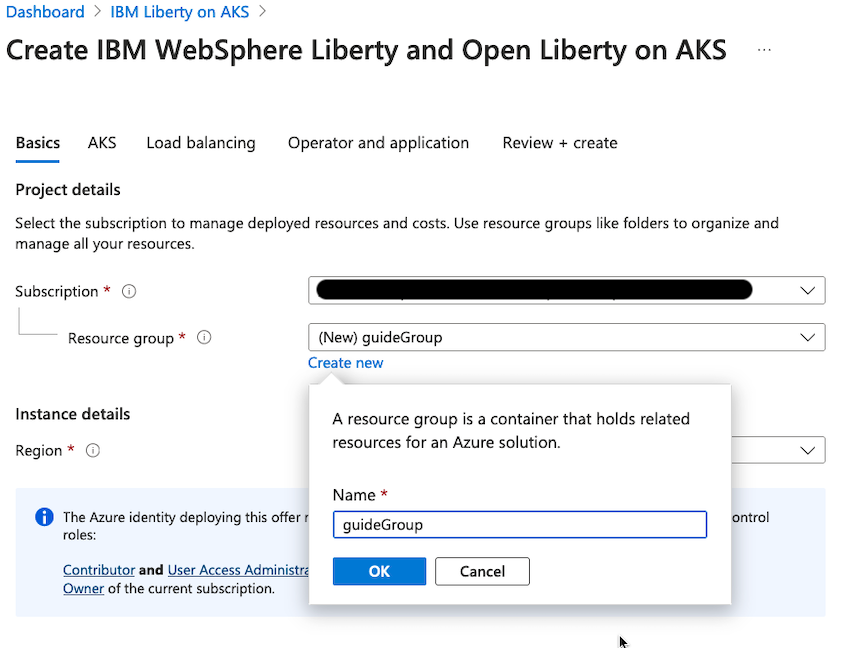Viewport: 850px width, 648px height.
Task: Cancel the new resource group popup
Action: (482, 571)
